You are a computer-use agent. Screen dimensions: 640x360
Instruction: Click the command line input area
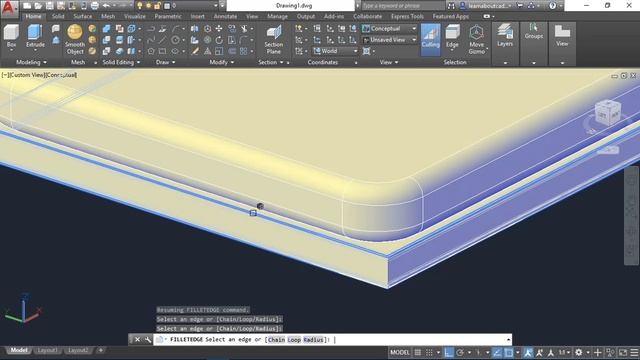point(332,340)
